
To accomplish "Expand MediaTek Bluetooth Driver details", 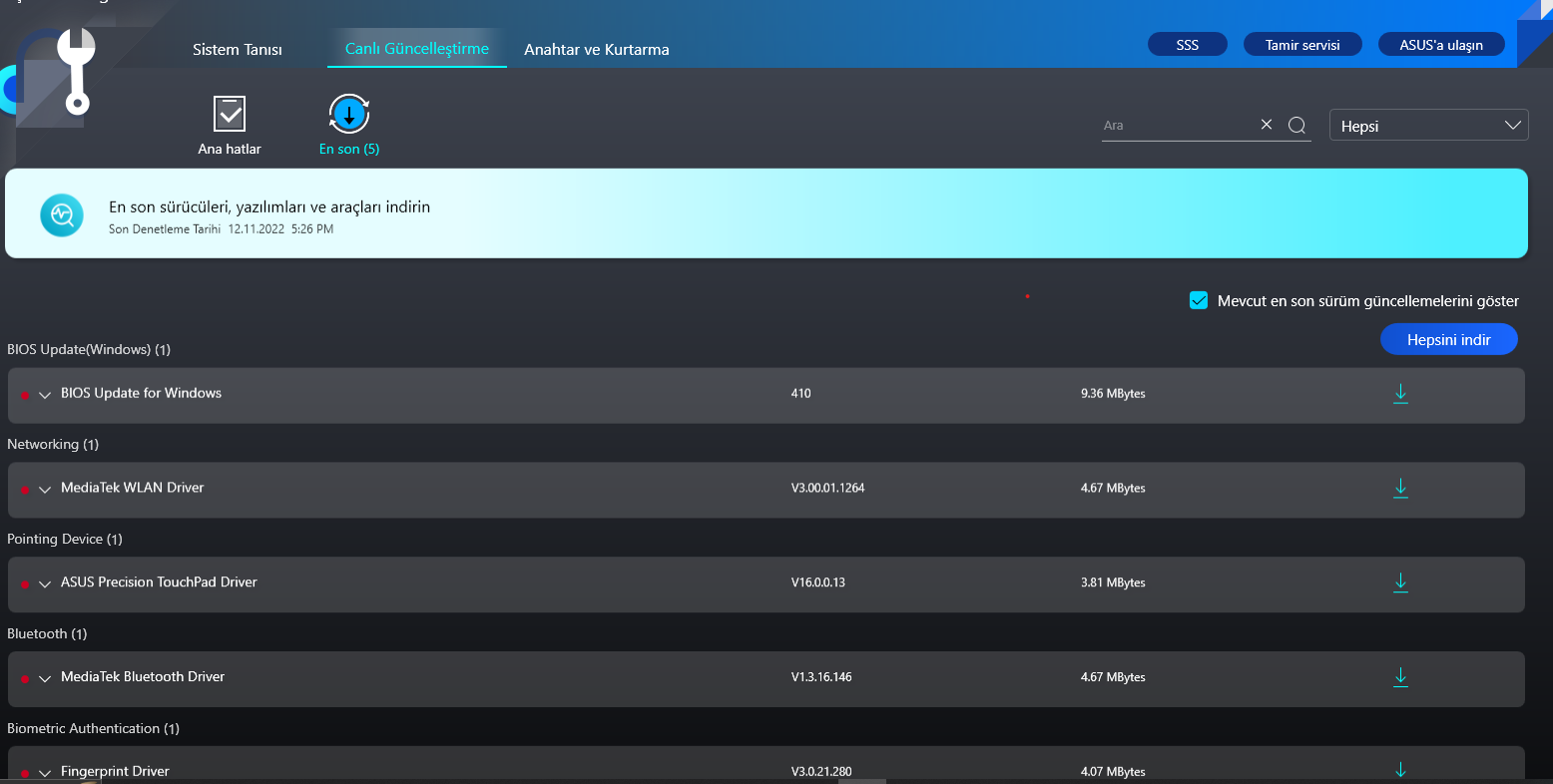I will pyautogui.click(x=45, y=679).
